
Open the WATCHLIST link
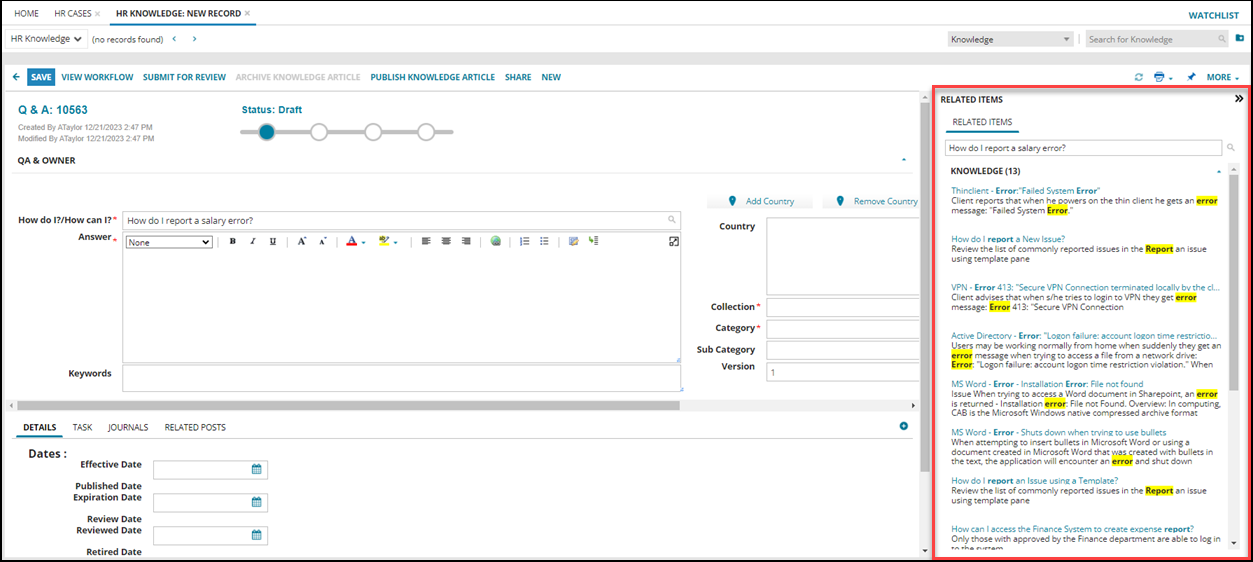tap(1213, 16)
